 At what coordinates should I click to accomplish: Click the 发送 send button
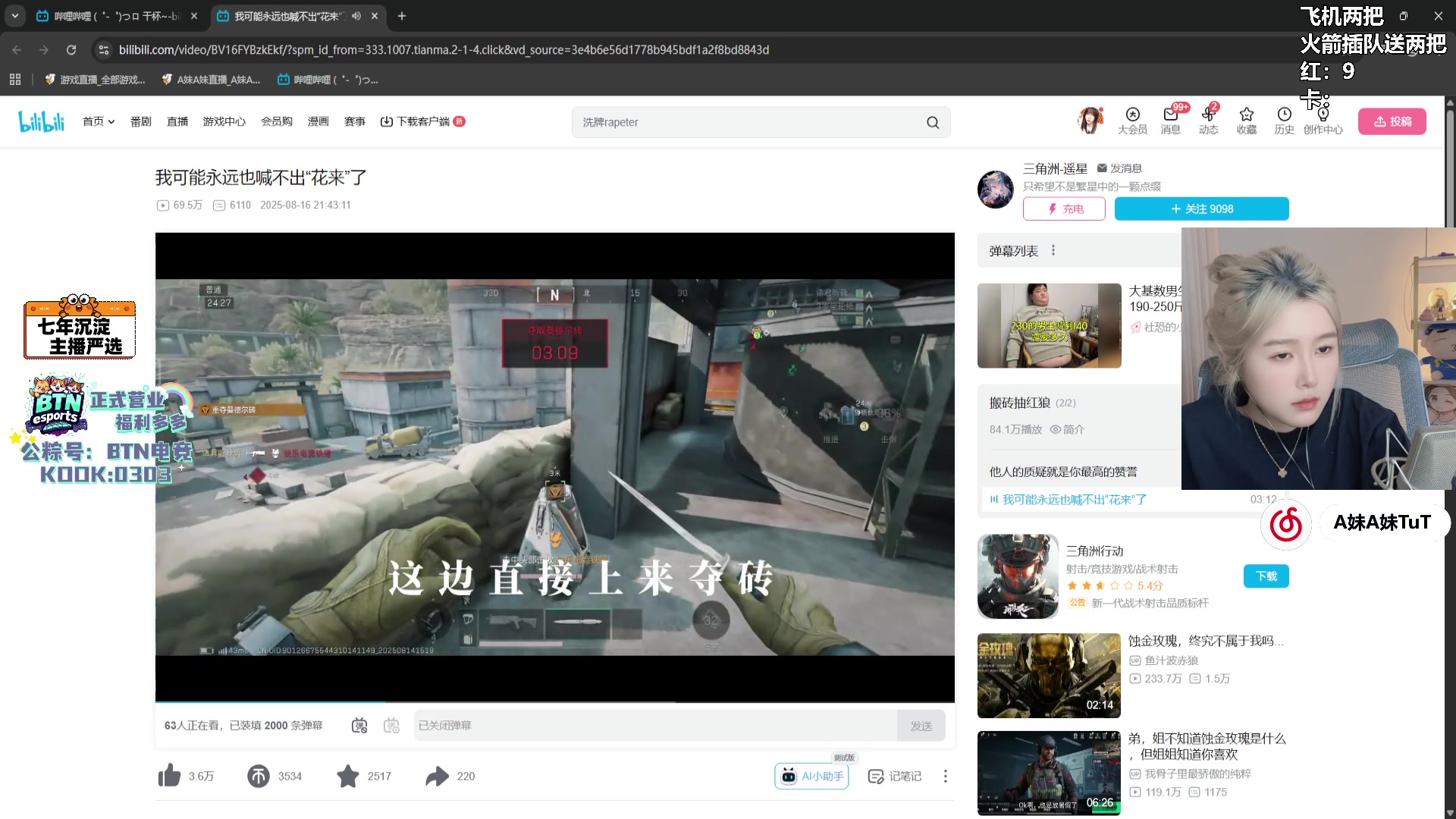(921, 726)
